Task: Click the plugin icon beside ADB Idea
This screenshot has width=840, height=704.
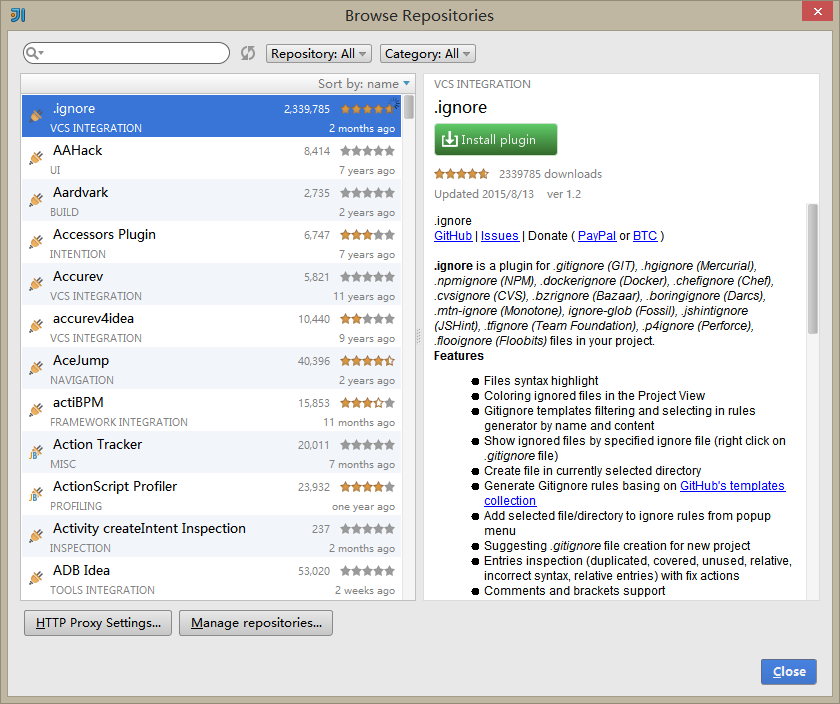Action: pyautogui.click(x=36, y=578)
